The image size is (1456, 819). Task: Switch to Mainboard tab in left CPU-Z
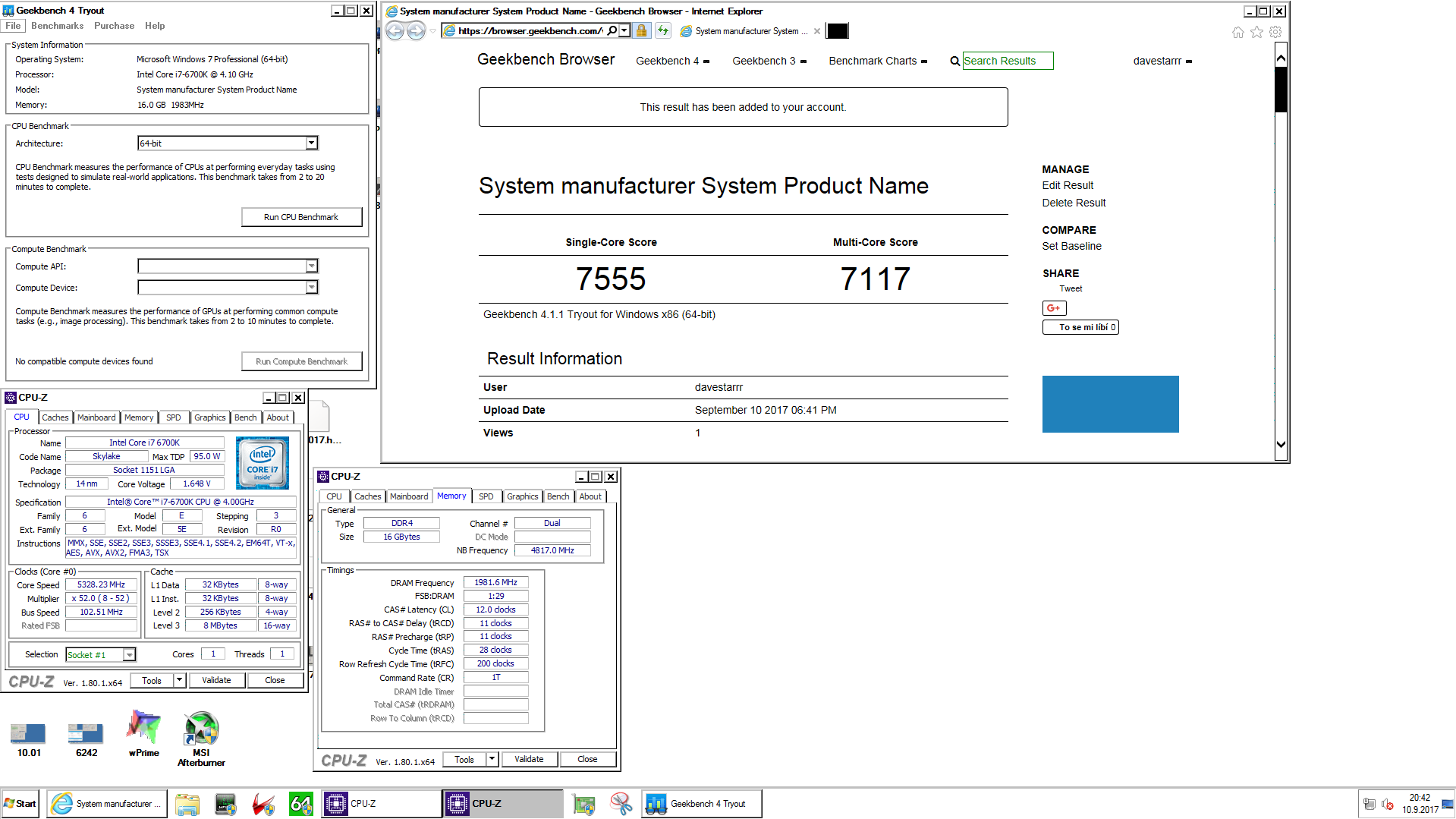click(96, 417)
